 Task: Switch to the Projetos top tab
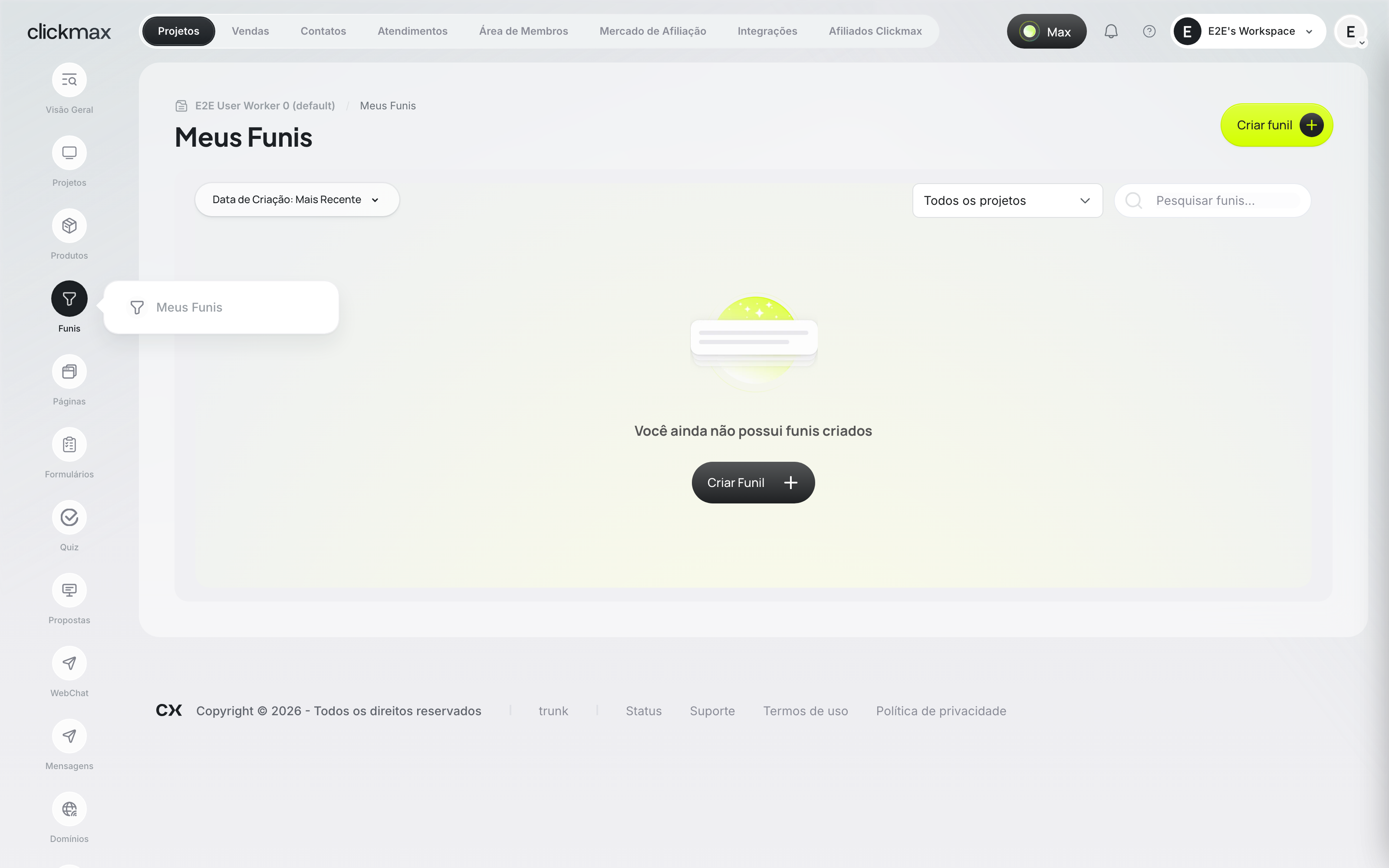point(178,31)
